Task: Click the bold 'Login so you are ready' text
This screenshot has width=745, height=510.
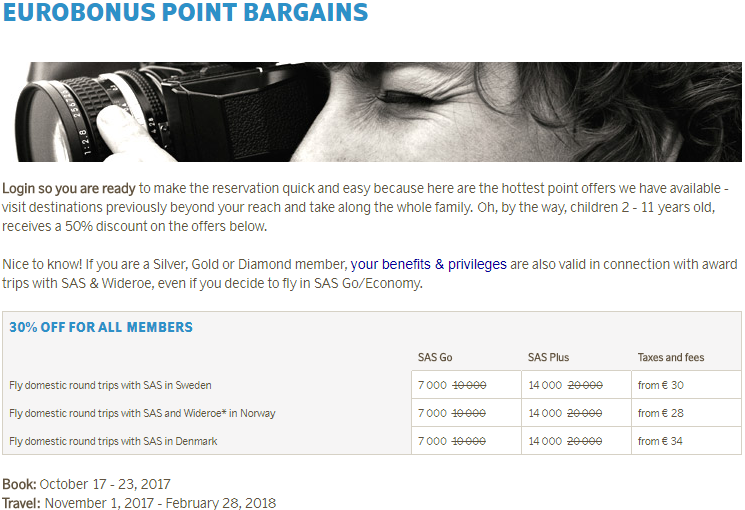Action: point(69,189)
